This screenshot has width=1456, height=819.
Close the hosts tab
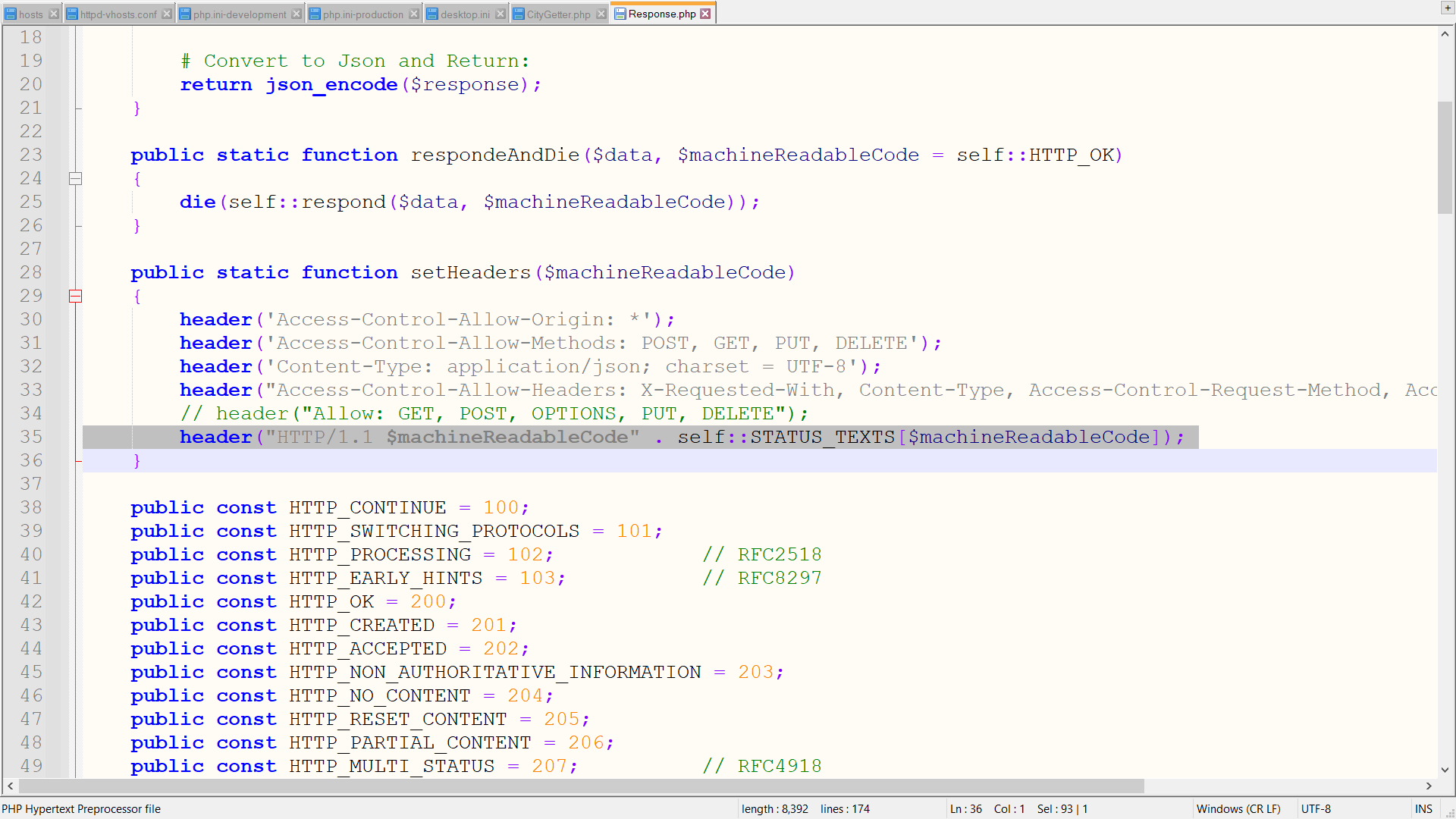tap(53, 14)
